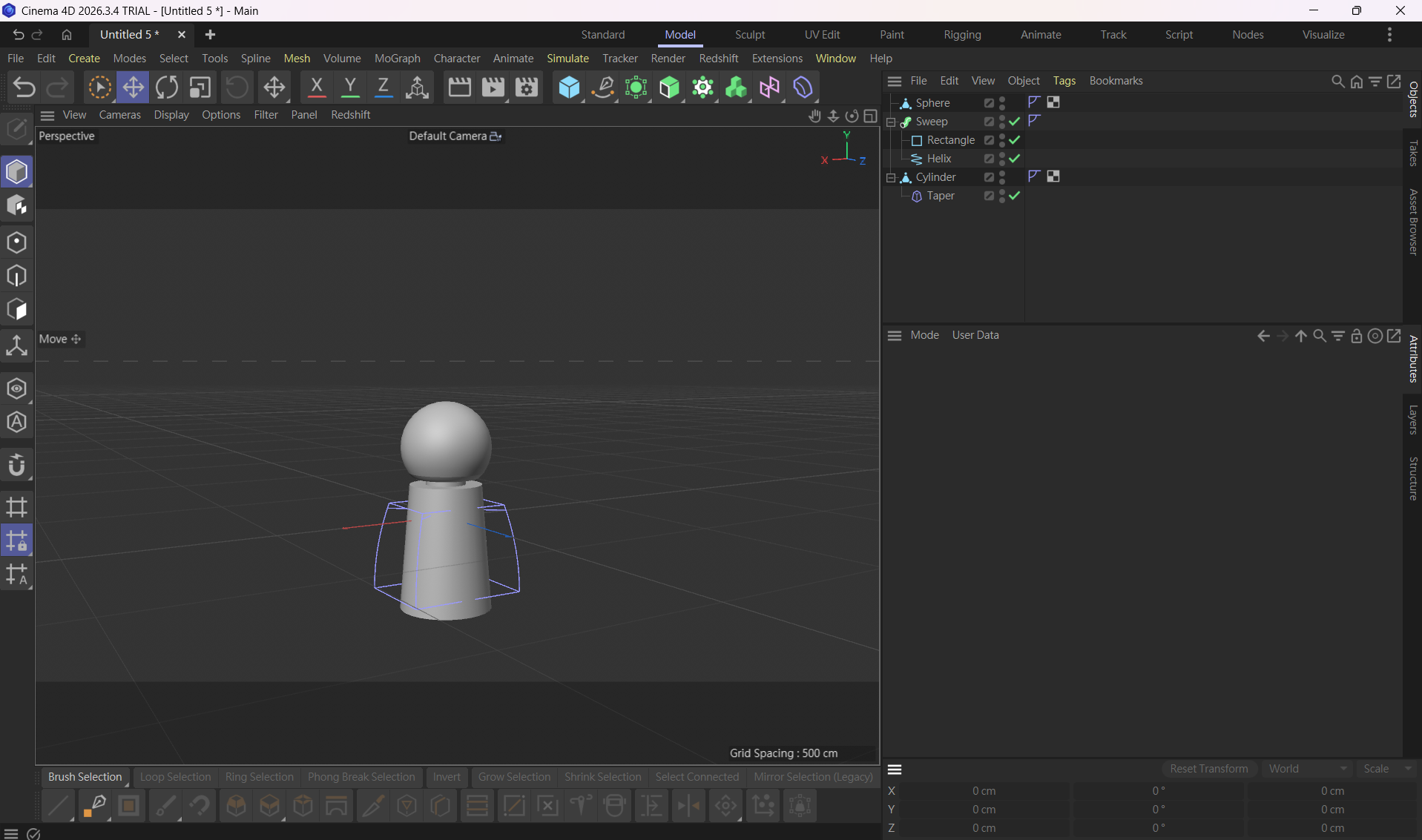1422x840 pixels.
Task: Collapse the Cylinder object hierarchy
Action: [x=891, y=177]
